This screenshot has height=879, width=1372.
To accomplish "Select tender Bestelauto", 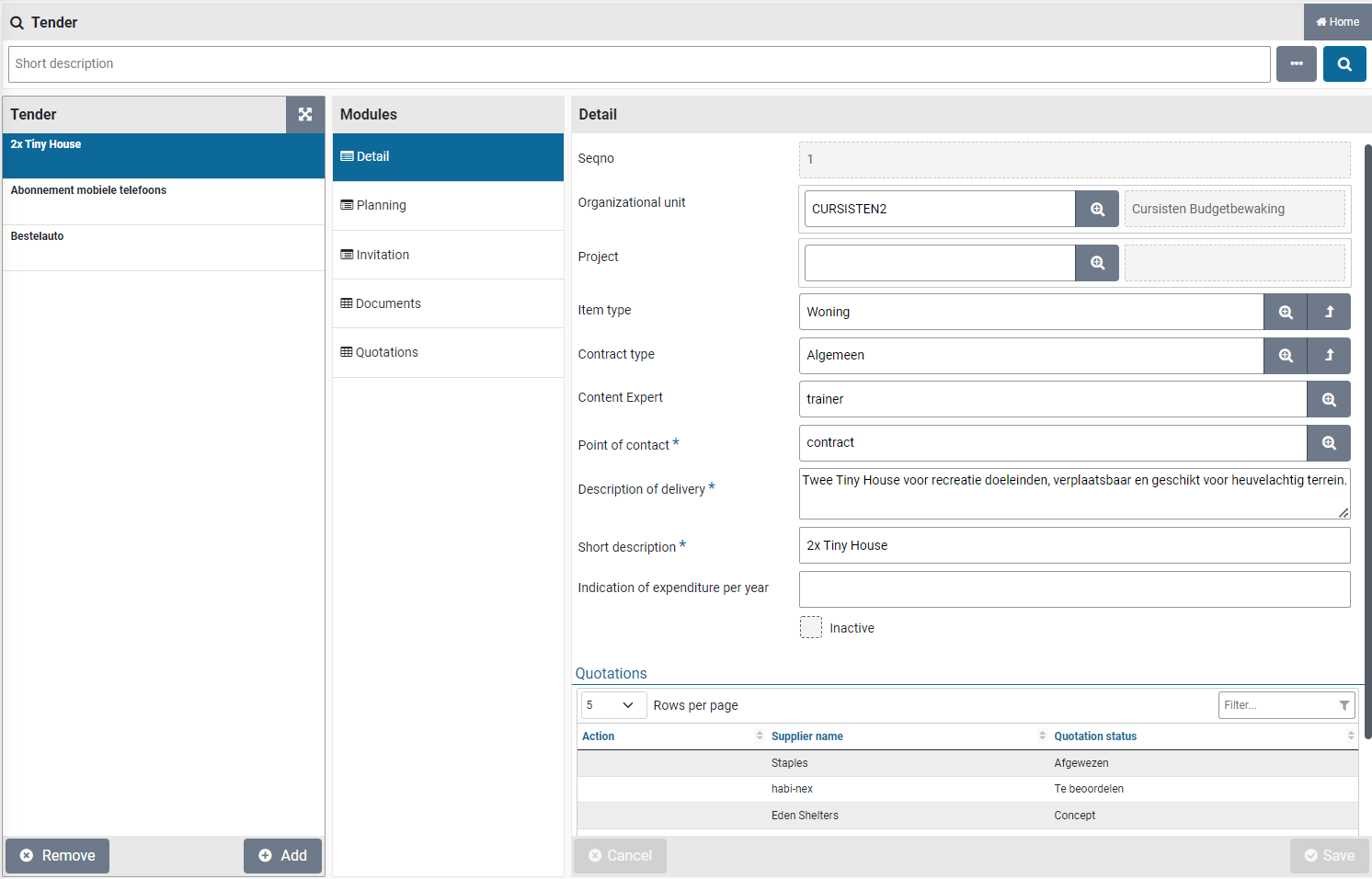I will (x=164, y=247).
